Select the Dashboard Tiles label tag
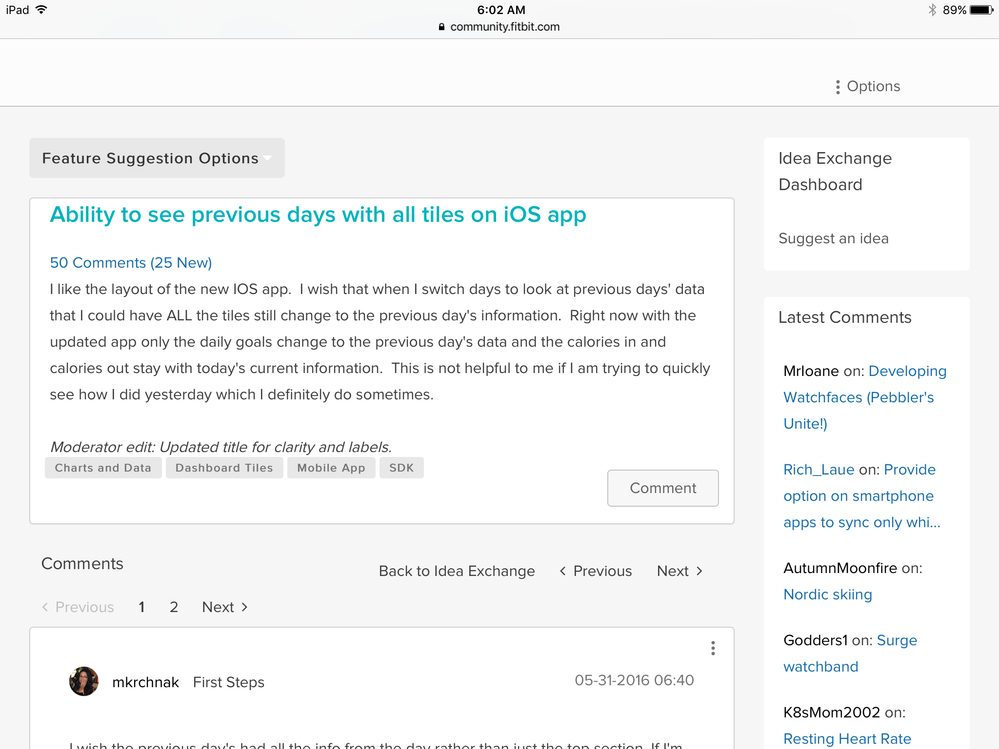The image size is (999, 749). pos(224,467)
